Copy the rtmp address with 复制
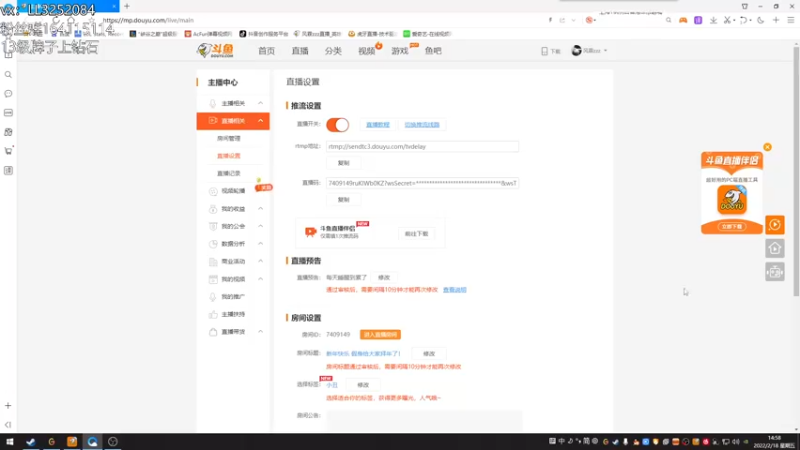Image resolution: width=800 pixels, height=450 pixels. coord(343,163)
